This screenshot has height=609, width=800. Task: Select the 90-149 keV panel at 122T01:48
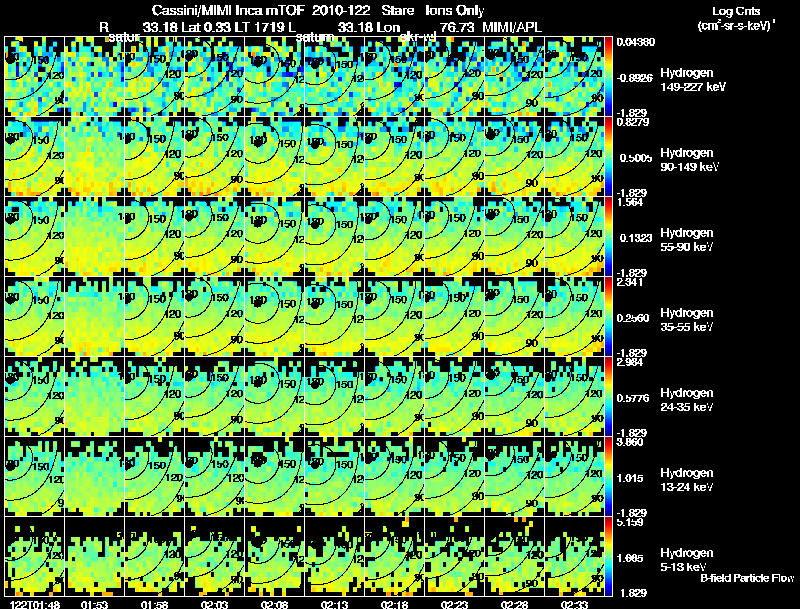click(35, 157)
